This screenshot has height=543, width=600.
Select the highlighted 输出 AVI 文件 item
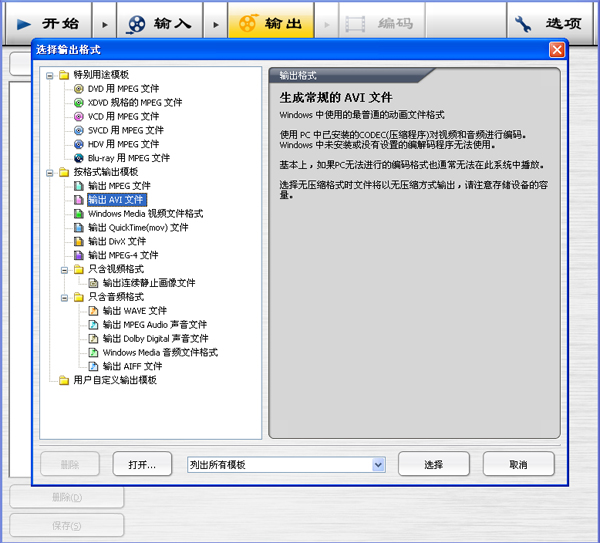117,200
